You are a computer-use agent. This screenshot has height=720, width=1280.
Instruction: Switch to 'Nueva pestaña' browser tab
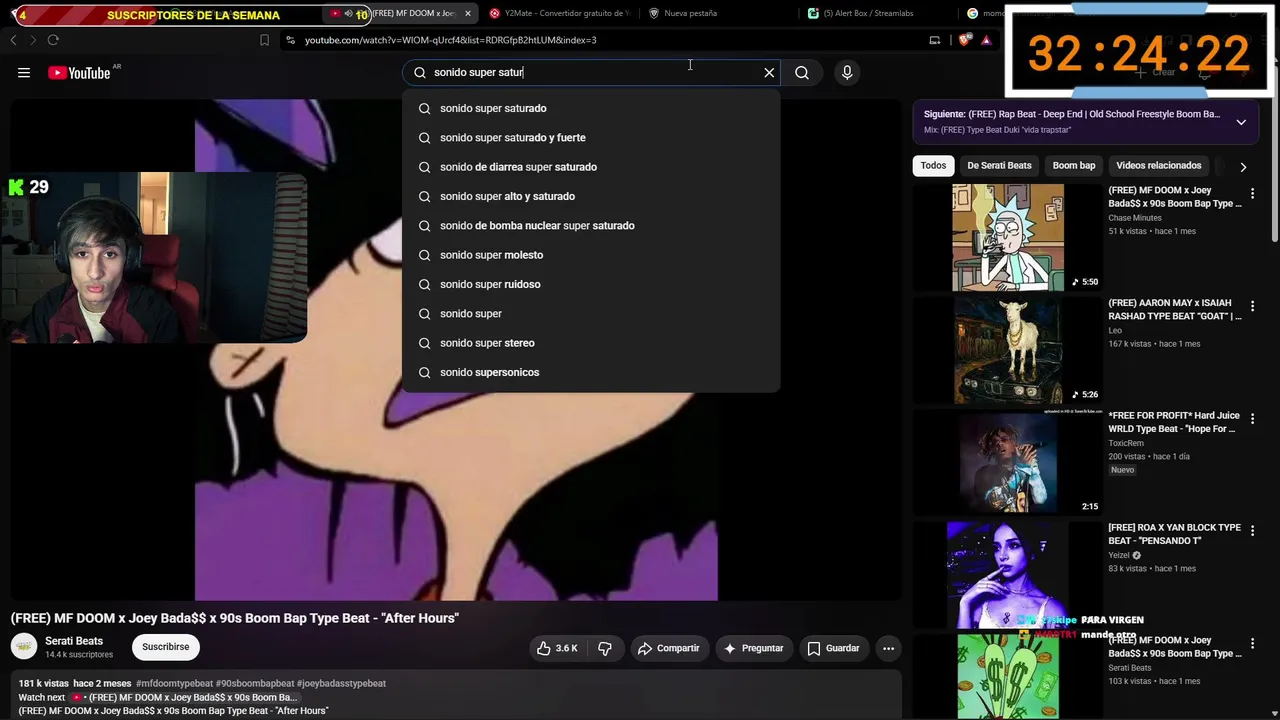coord(690,14)
